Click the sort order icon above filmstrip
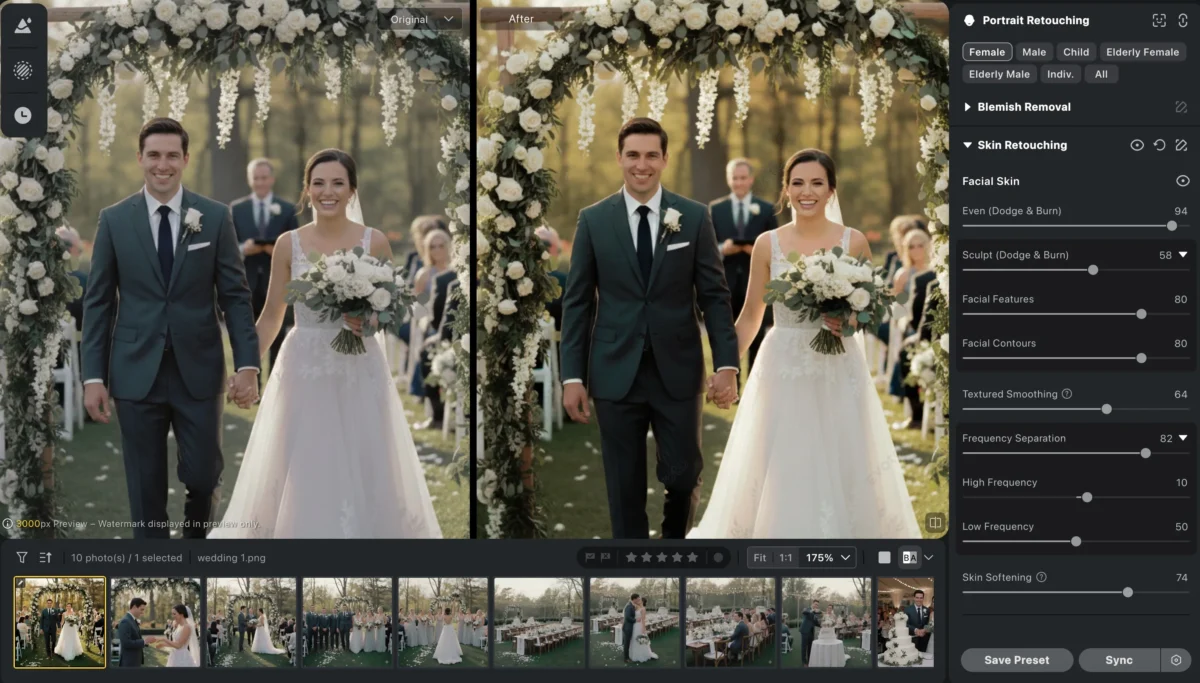1200x683 pixels. point(46,557)
